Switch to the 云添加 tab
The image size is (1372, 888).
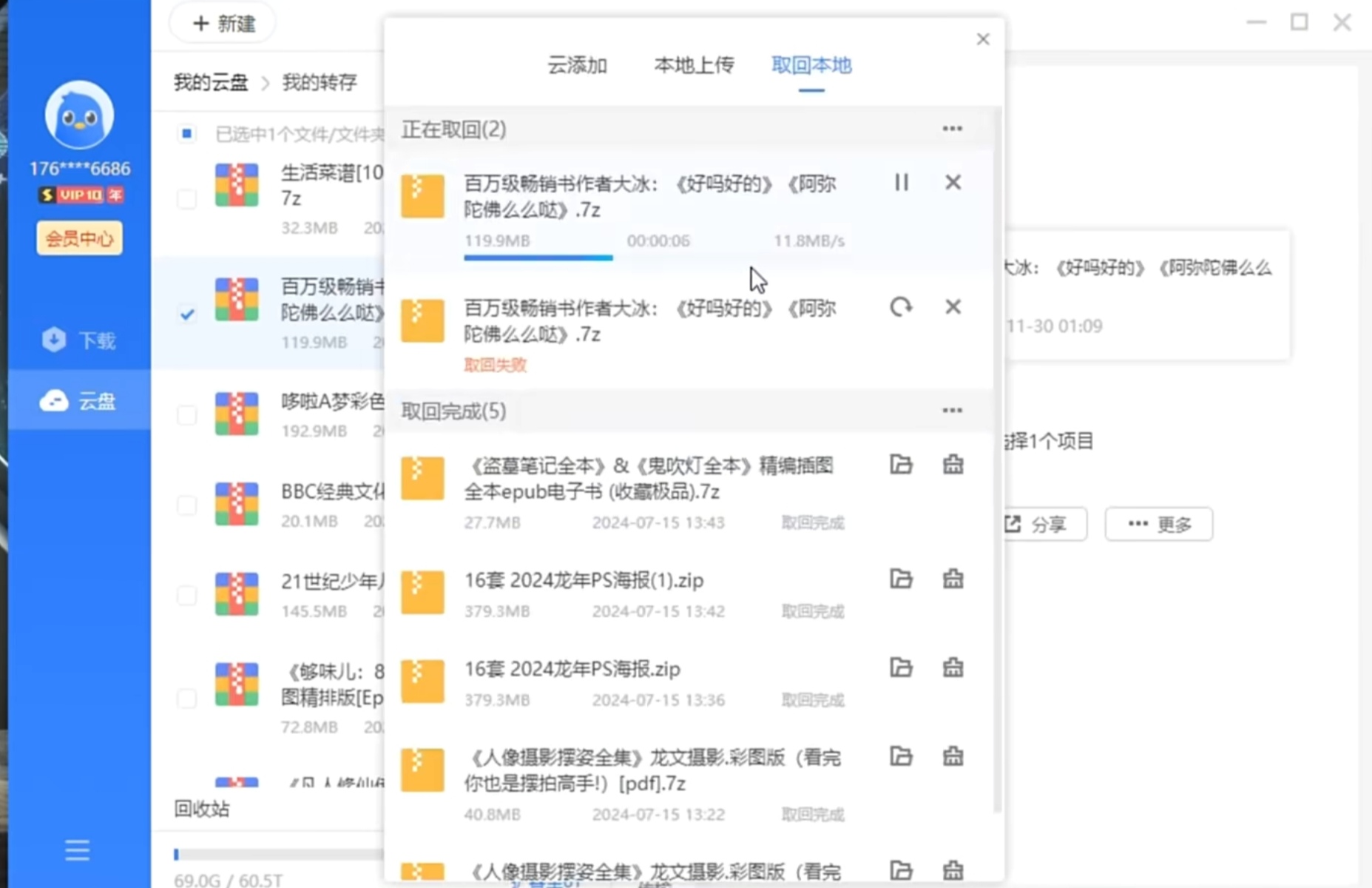(x=577, y=66)
